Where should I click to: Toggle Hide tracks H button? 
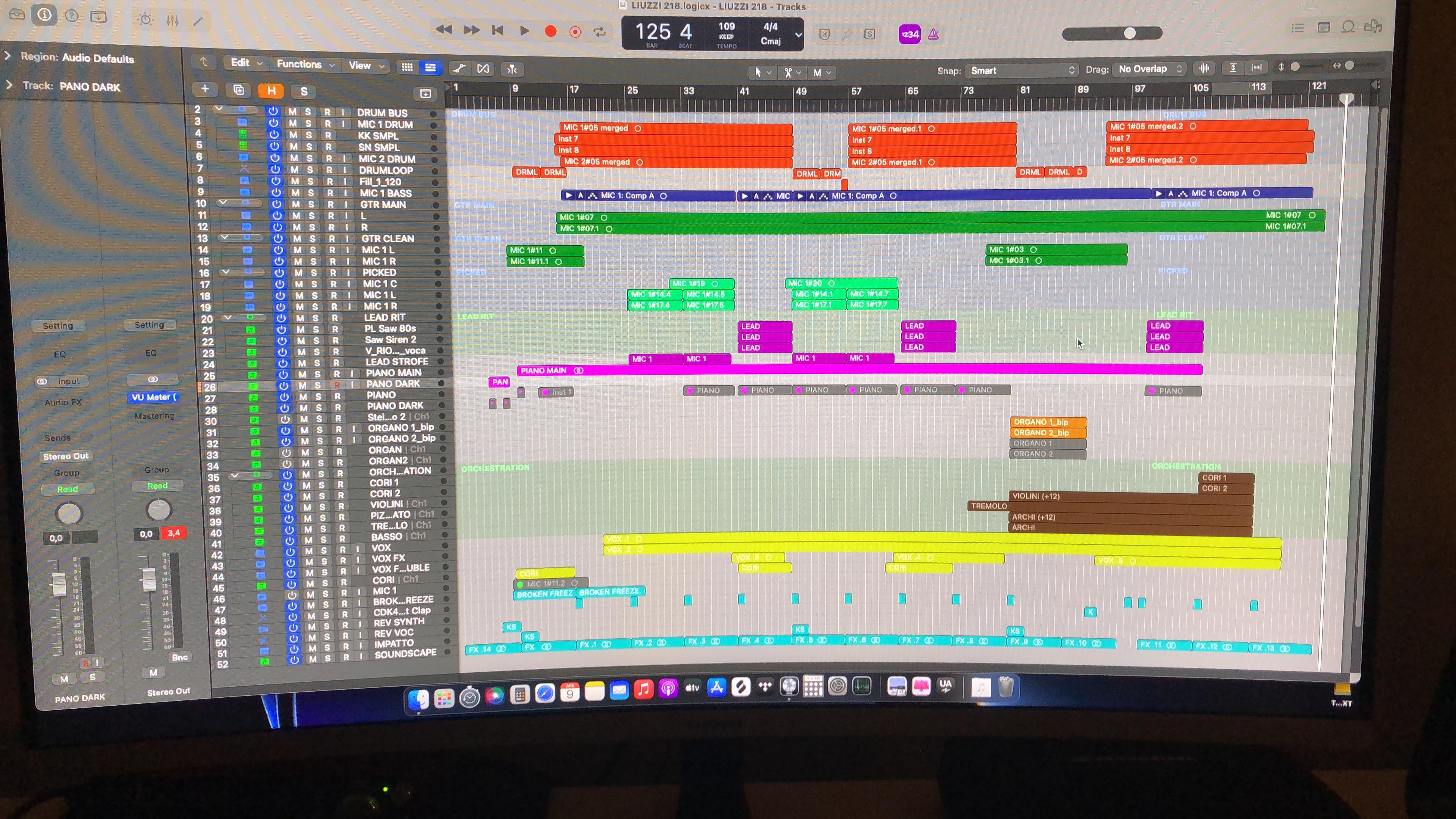coord(271,91)
